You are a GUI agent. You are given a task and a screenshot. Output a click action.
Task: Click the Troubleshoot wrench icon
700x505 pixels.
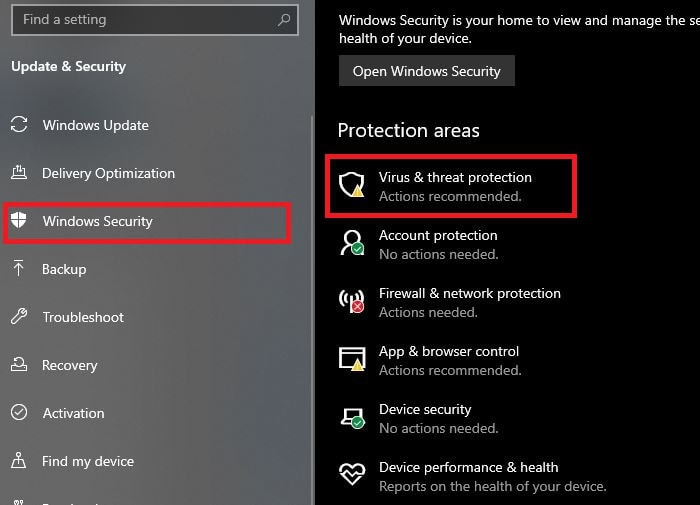pyautogui.click(x=19, y=317)
